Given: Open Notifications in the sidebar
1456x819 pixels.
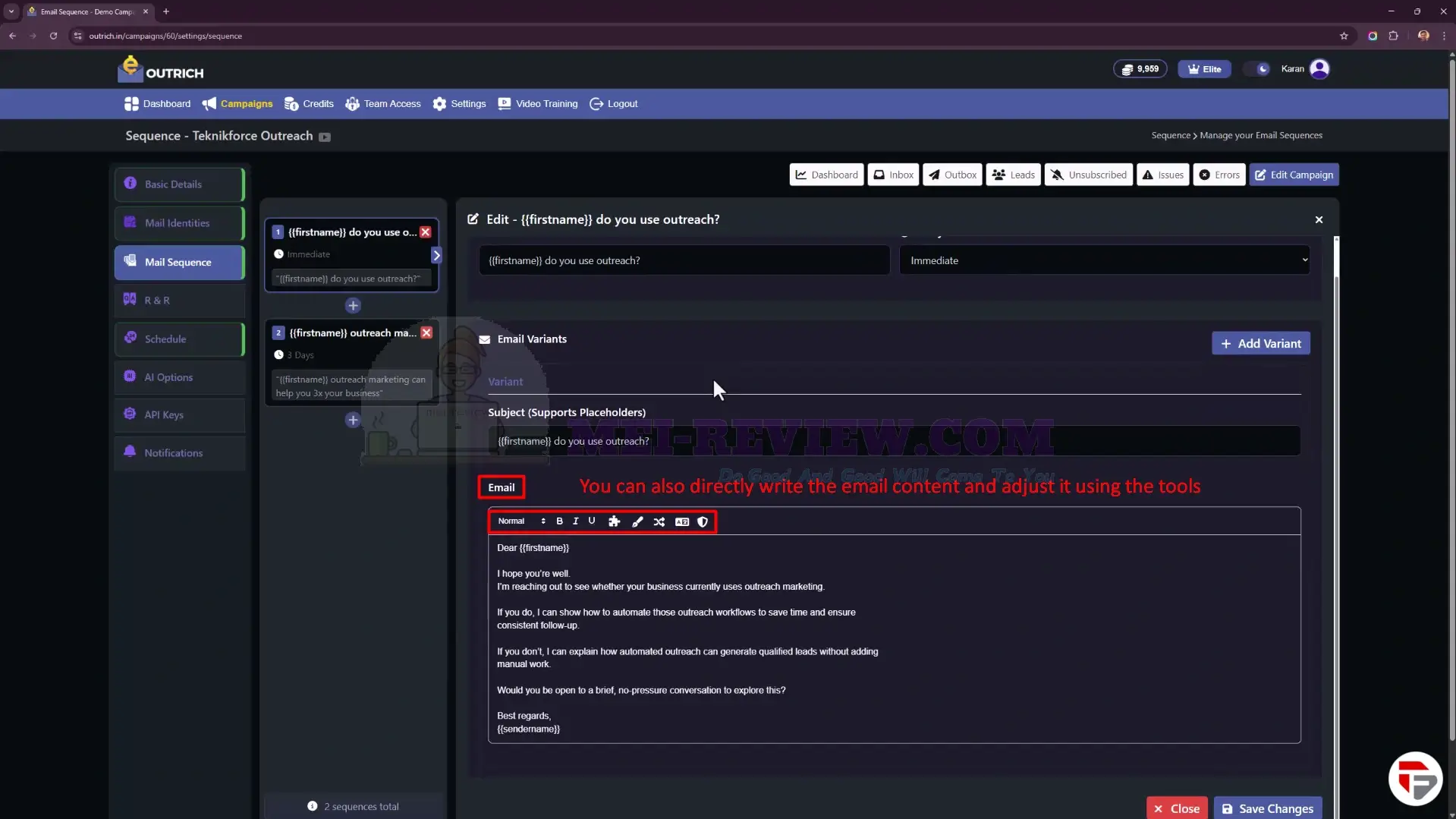Looking at the screenshot, I should [x=180, y=453].
